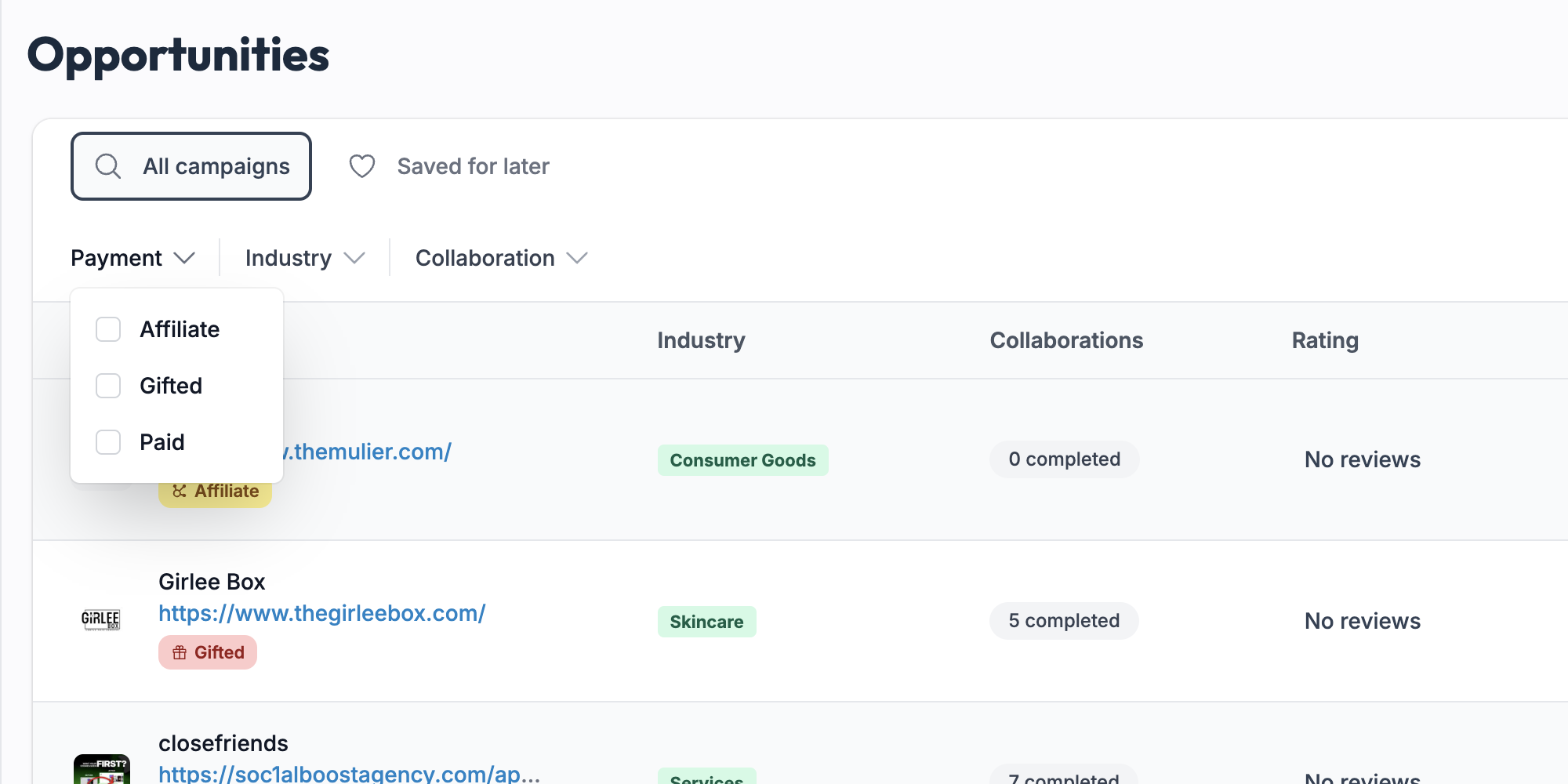The width and height of the screenshot is (1568, 784).
Task: Click the Skincare industry tag
Action: 707,622
